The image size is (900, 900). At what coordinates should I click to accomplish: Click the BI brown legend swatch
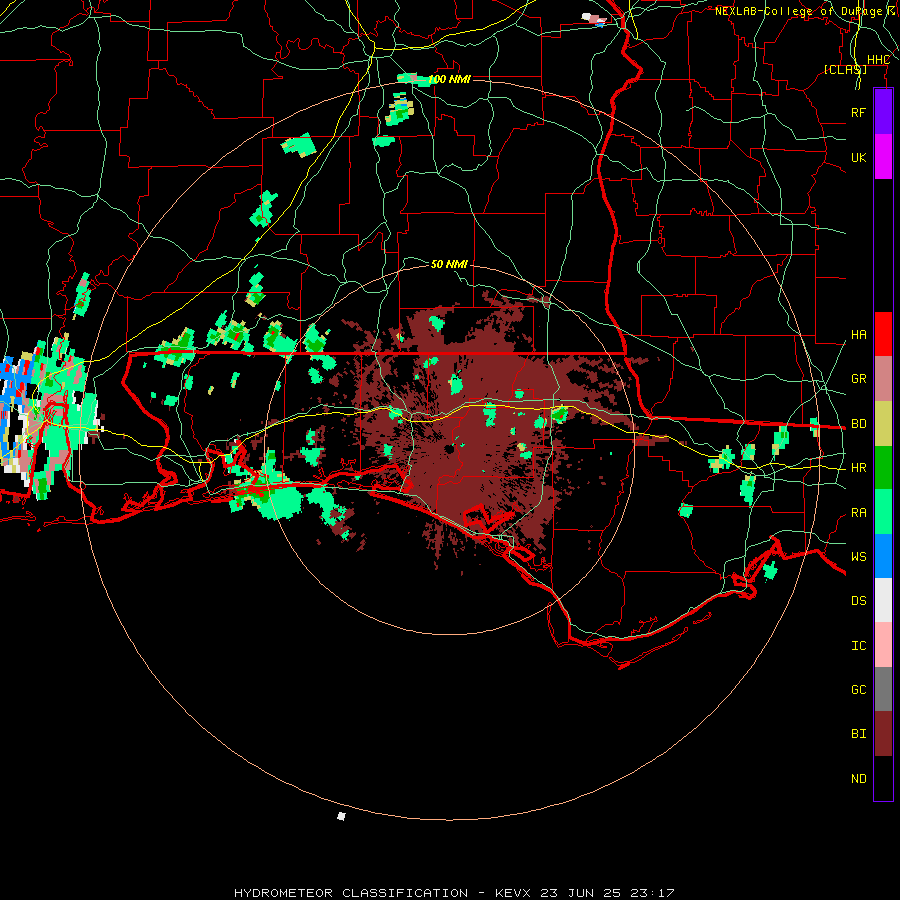(x=883, y=734)
